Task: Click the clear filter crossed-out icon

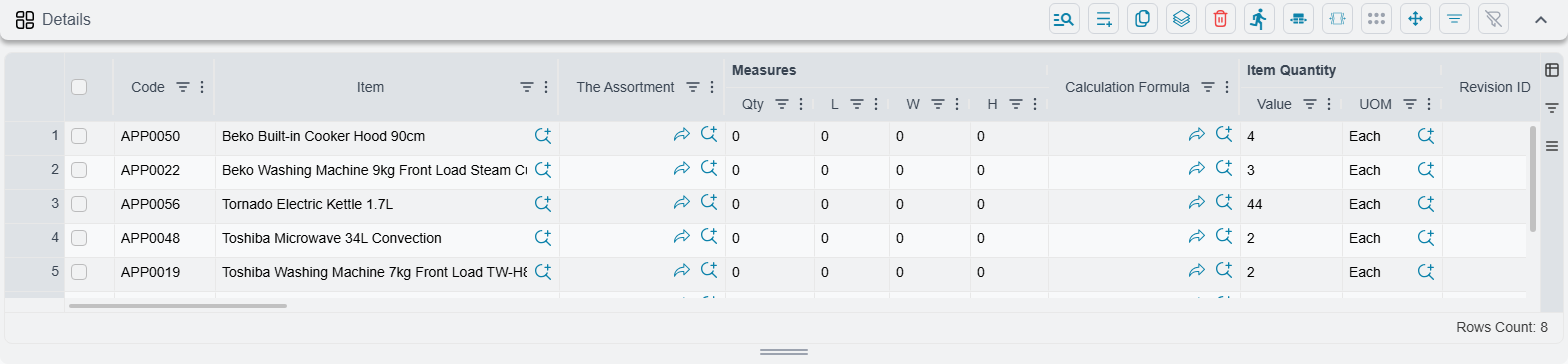Action: click(1492, 18)
